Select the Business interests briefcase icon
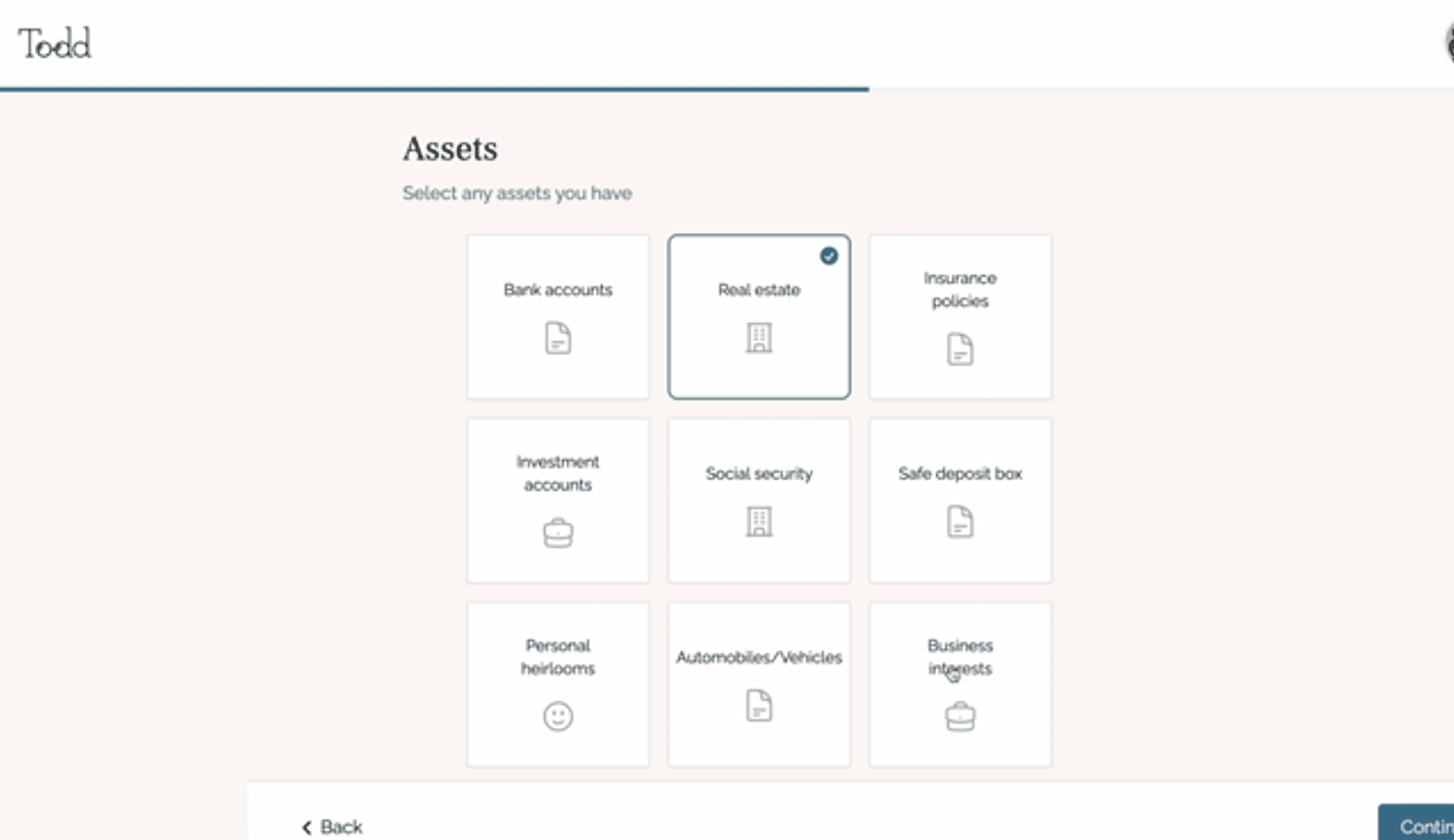Viewport: 1454px width, 840px height. [960, 716]
